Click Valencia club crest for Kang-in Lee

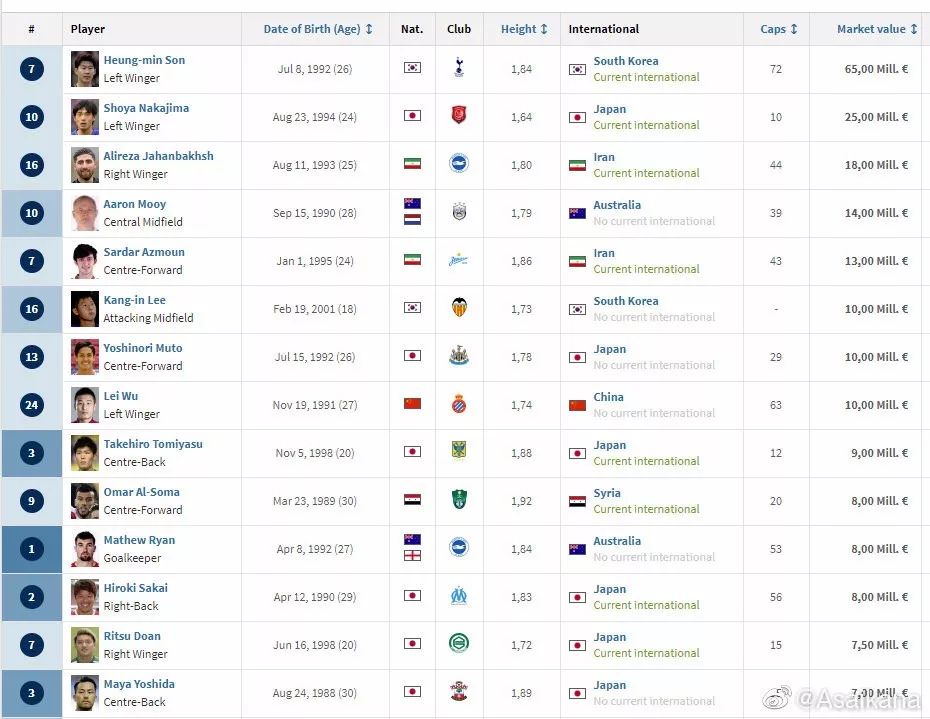pos(459,308)
